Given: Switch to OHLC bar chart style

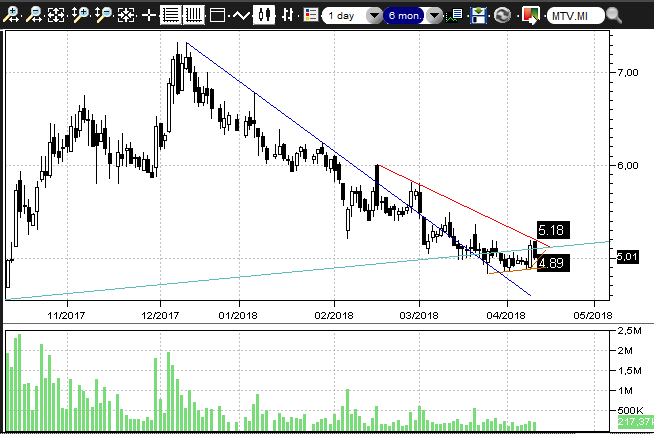Looking at the screenshot, I should coord(288,16).
